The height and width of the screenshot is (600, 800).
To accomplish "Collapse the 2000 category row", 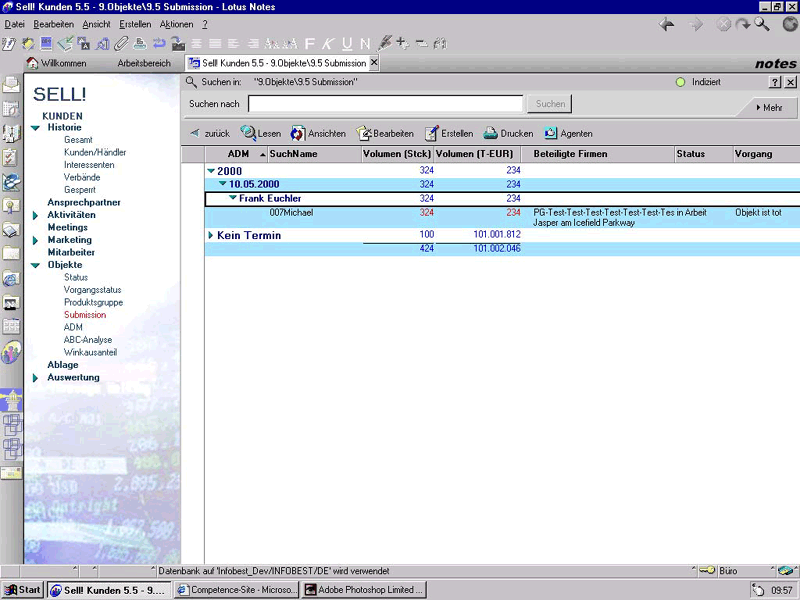I will [211, 172].
